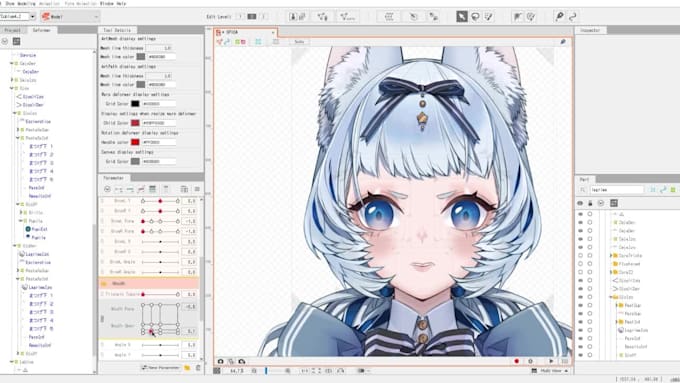680x383 pixels.
Task: Click the Angle Y parameter slider
Action: tap(160, 355)
